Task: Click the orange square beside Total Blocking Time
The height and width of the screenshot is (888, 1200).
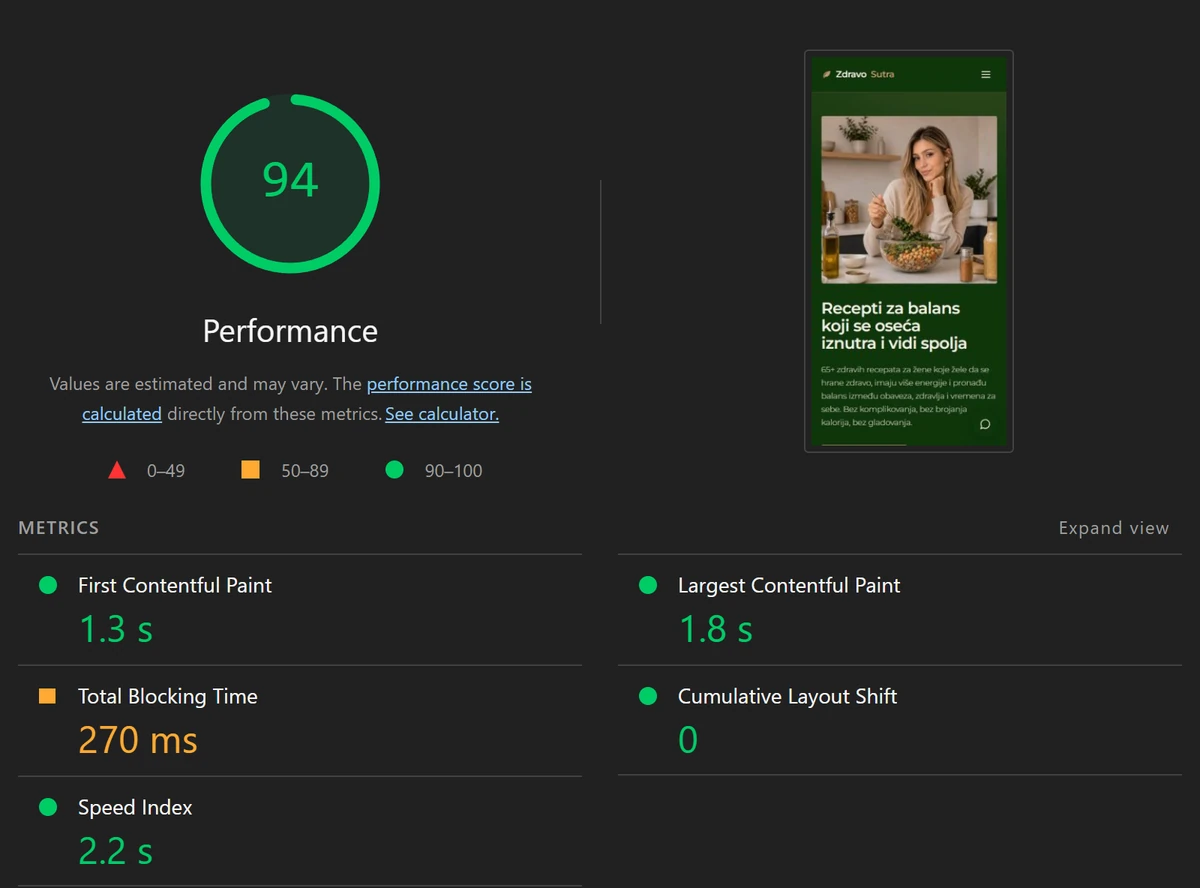Action: pos(47,696)
